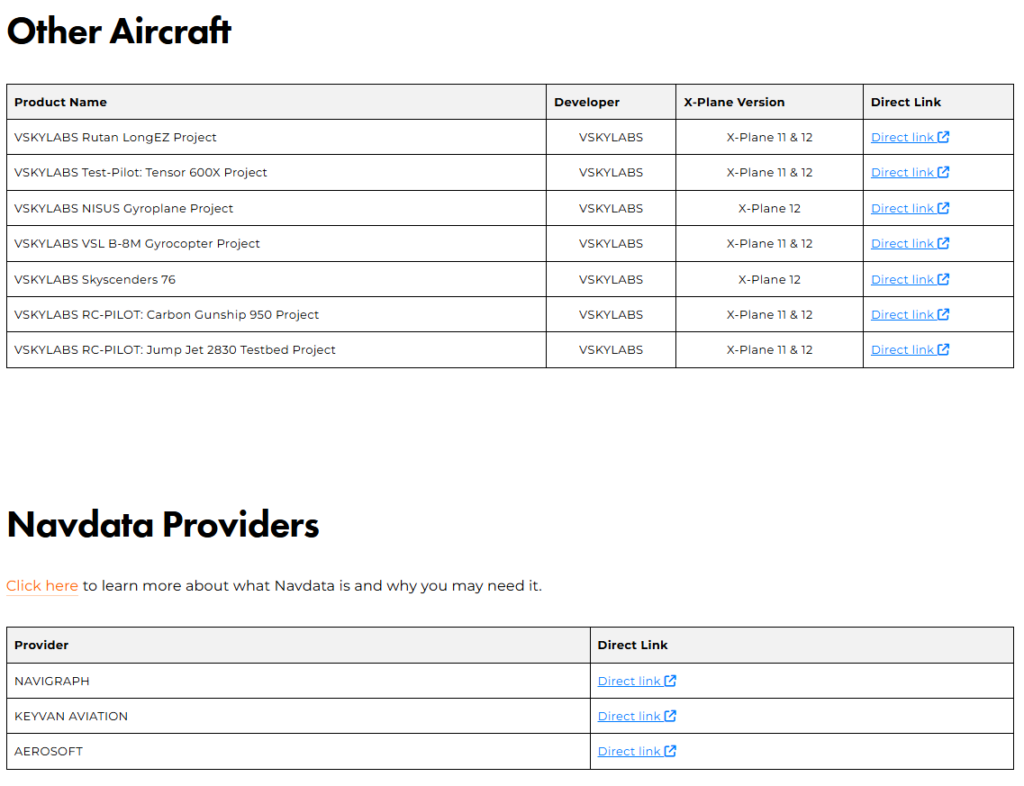The image size is (1024, 786).
Task: Follow the orange 'Click here' Navdata link
Action: (x=42, y=586)
